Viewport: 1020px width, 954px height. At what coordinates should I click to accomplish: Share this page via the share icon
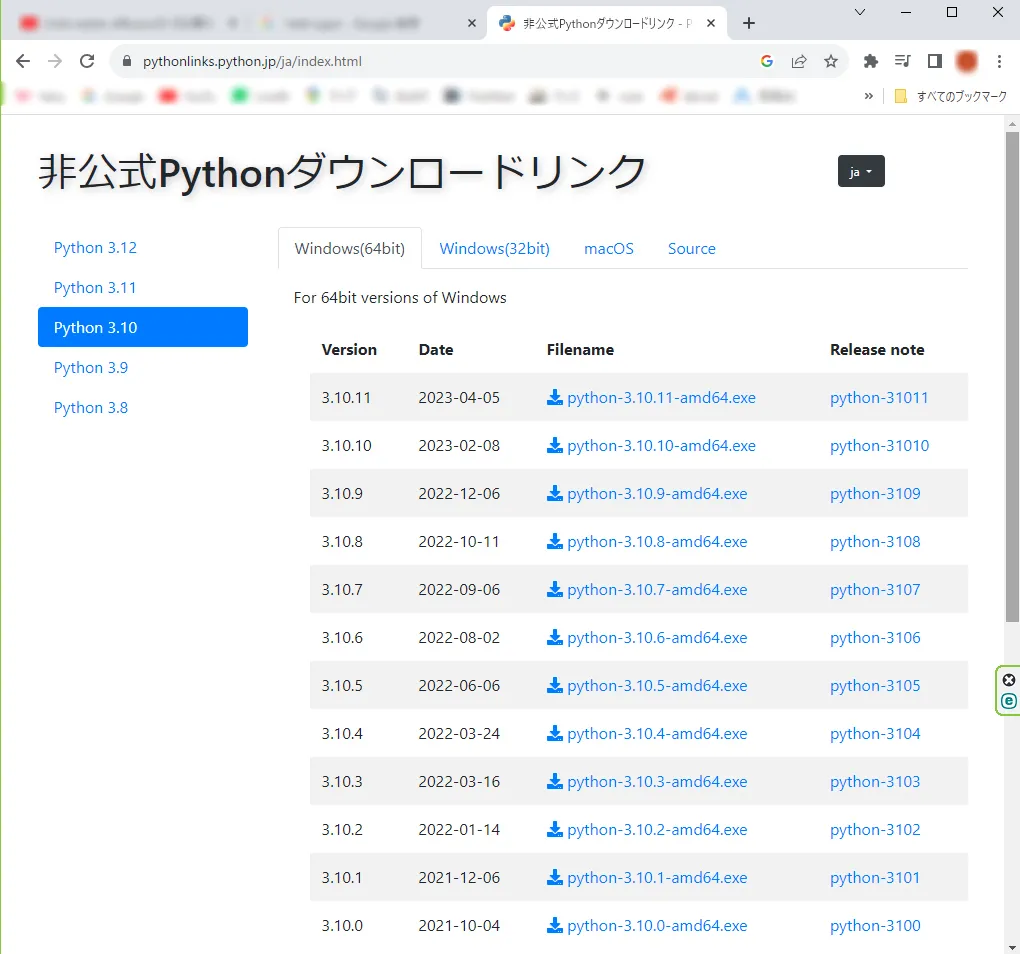799,61
